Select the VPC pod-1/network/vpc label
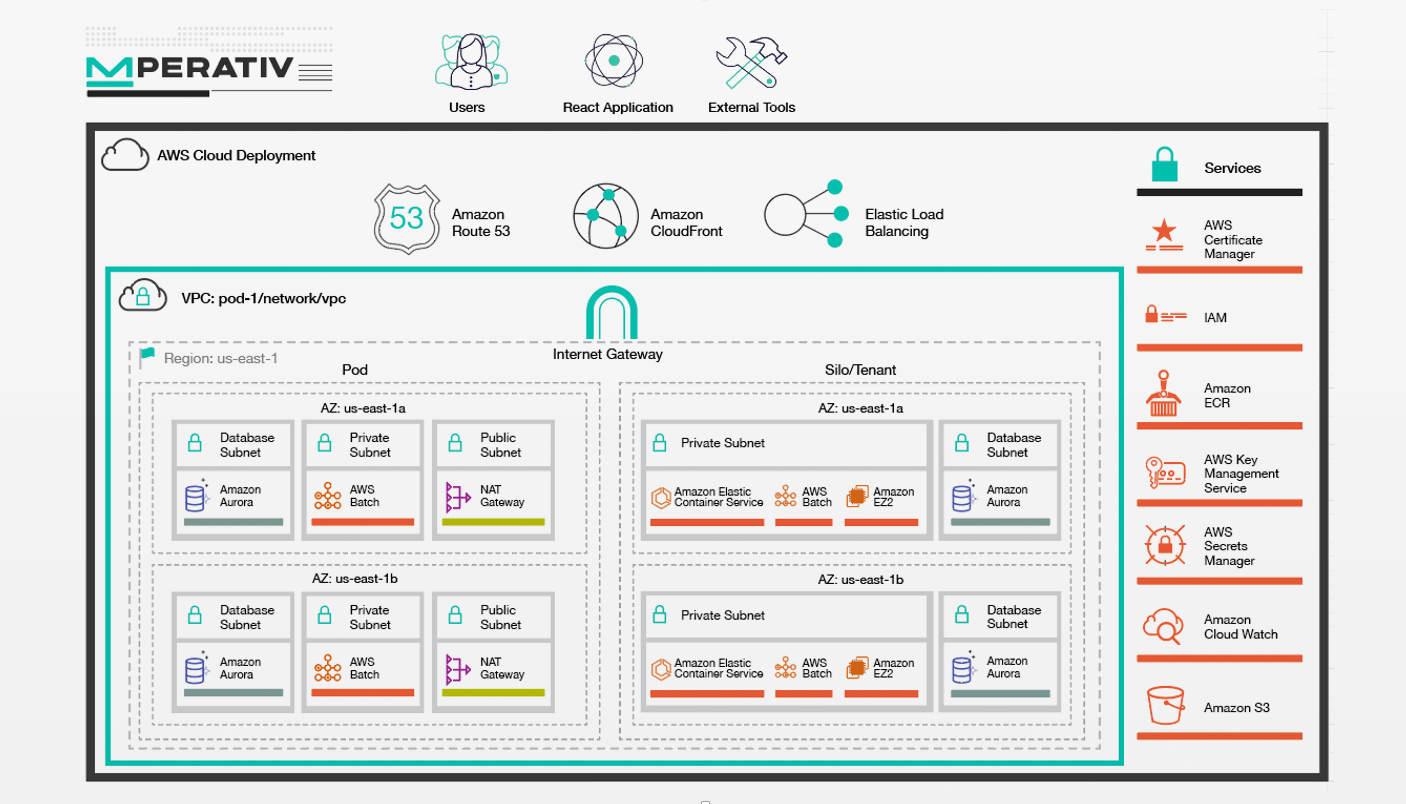The width and height of the screenshot is (1406, 804). tap(264, 298)
